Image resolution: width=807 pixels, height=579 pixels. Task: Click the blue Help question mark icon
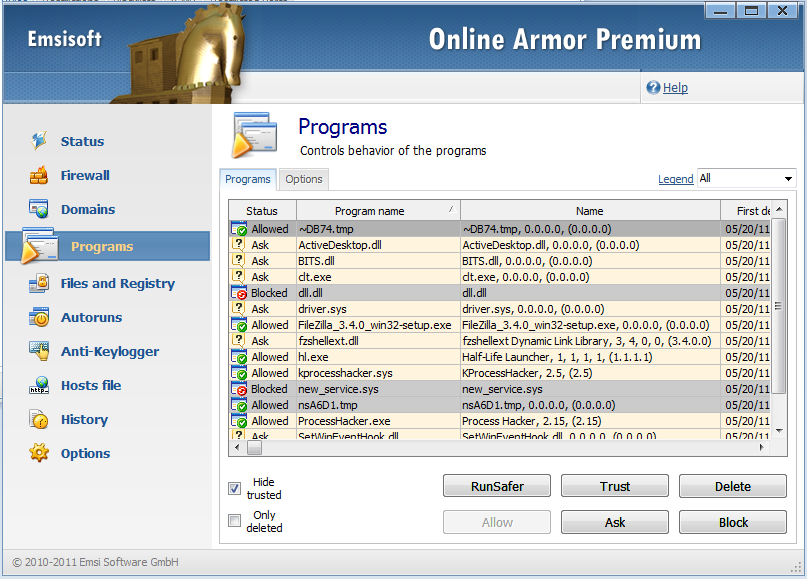coord(653,87)
